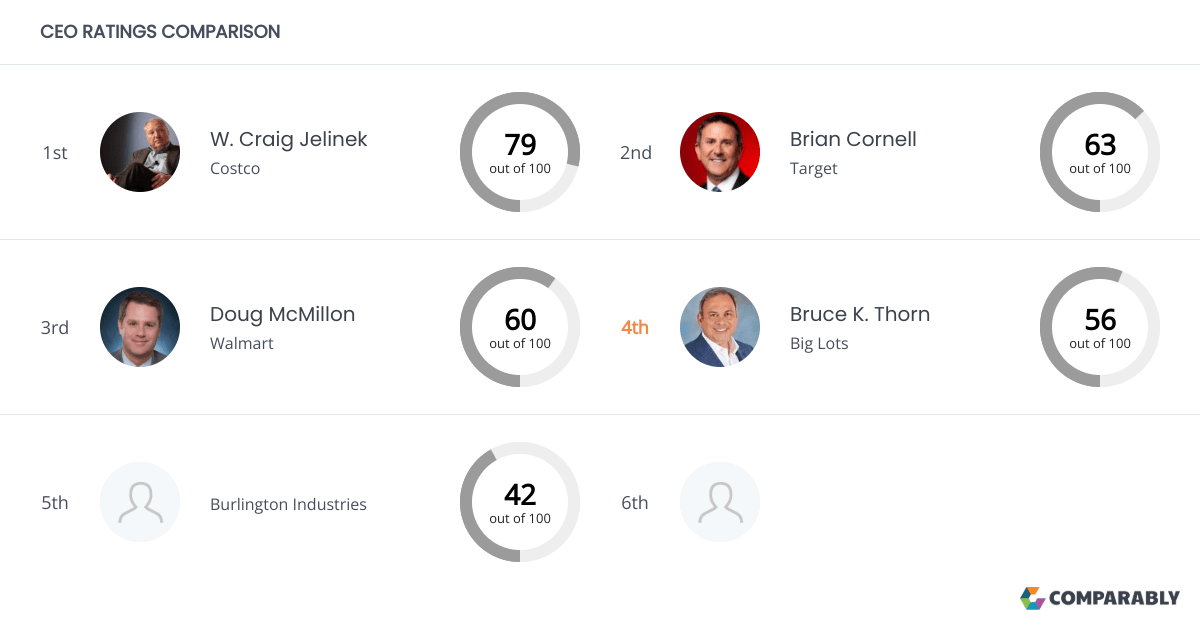
Task: Click Bruce K. Thorn's portrait image
Action: pos(720,327)
